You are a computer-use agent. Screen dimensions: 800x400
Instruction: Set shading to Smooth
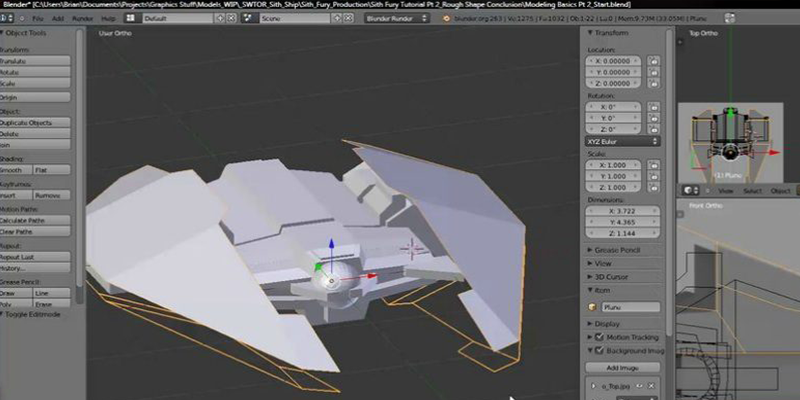pyautogui.click(x=16, y=170)
